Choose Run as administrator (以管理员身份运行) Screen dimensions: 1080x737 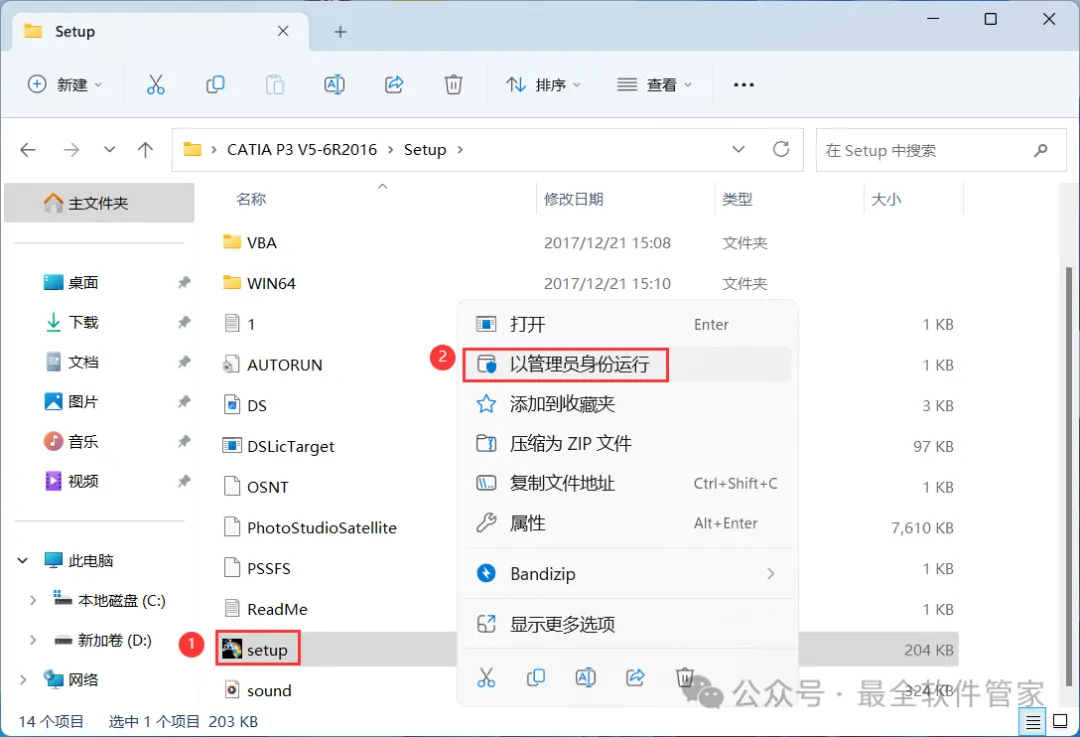[627, 364]
